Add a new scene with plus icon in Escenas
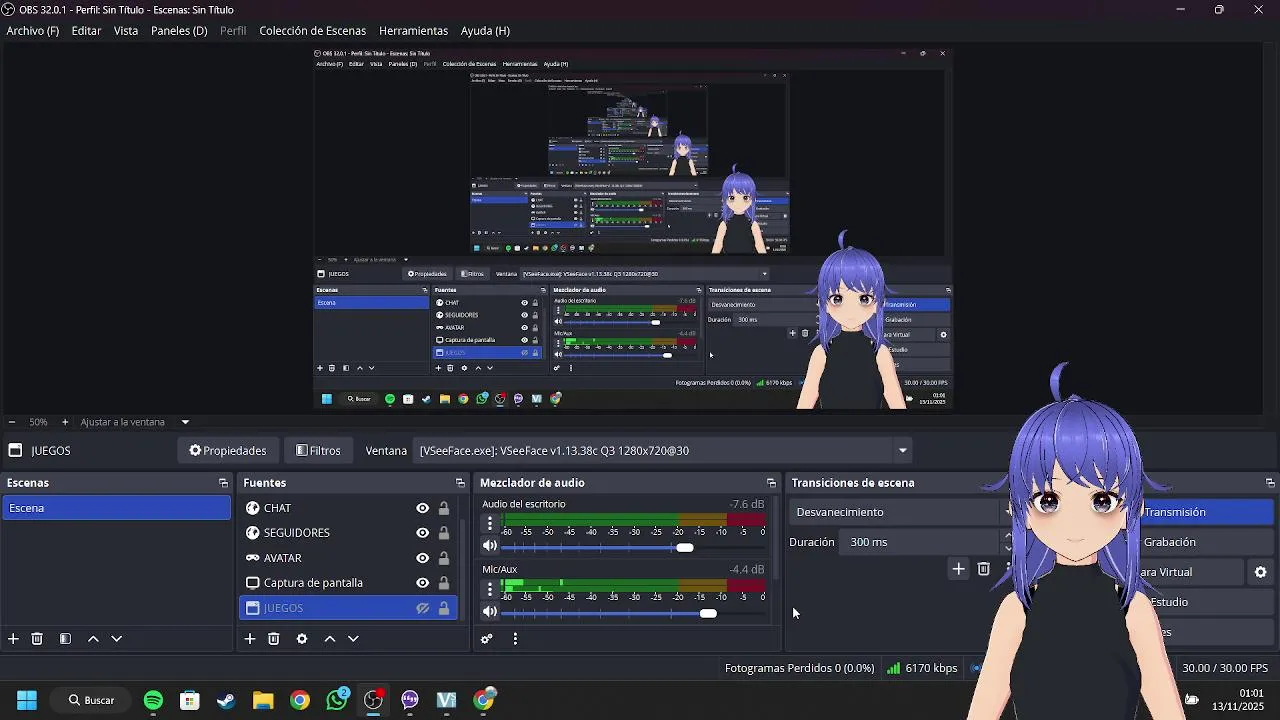Viewport: 1280px width, 720px height. tap(13, 638)
